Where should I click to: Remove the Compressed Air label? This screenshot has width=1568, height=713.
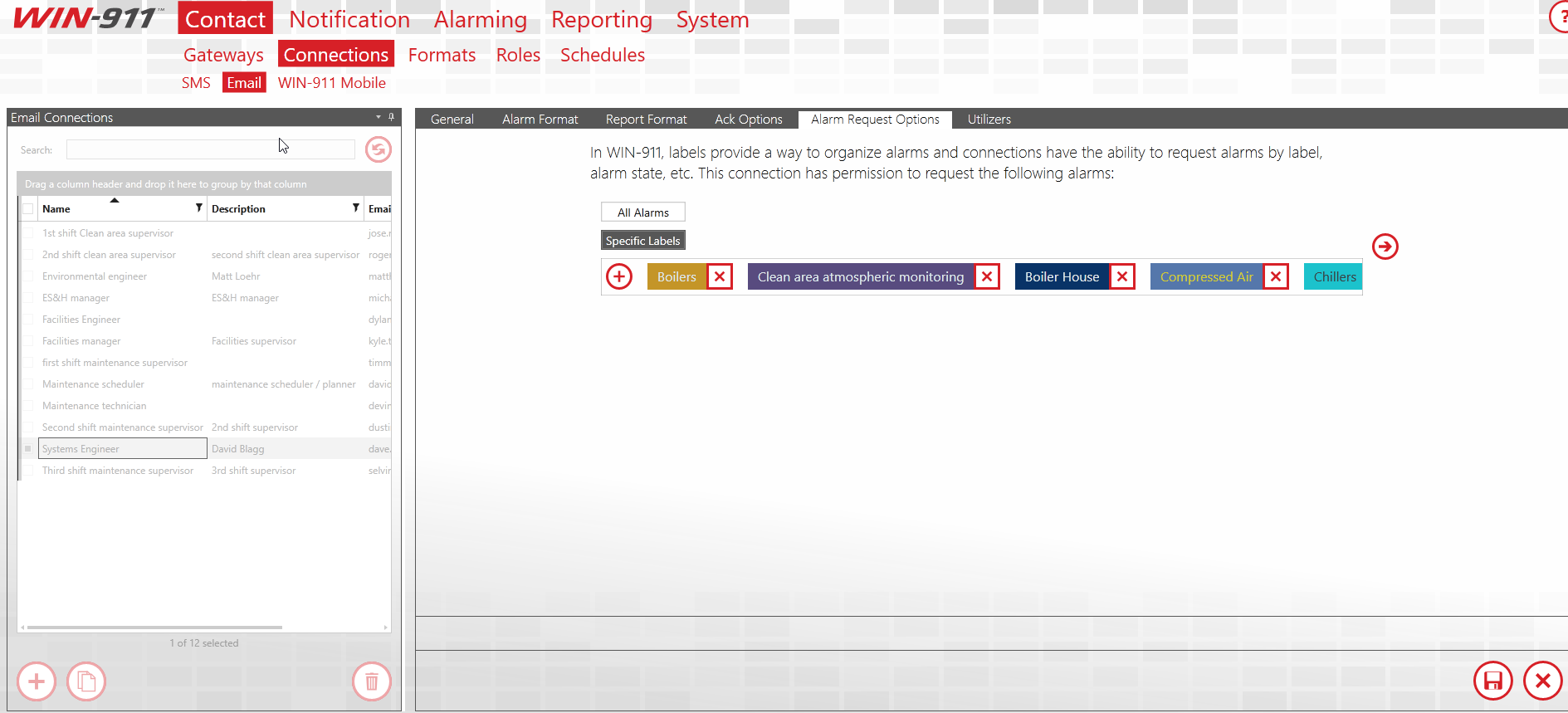[x=1276, y=276]
